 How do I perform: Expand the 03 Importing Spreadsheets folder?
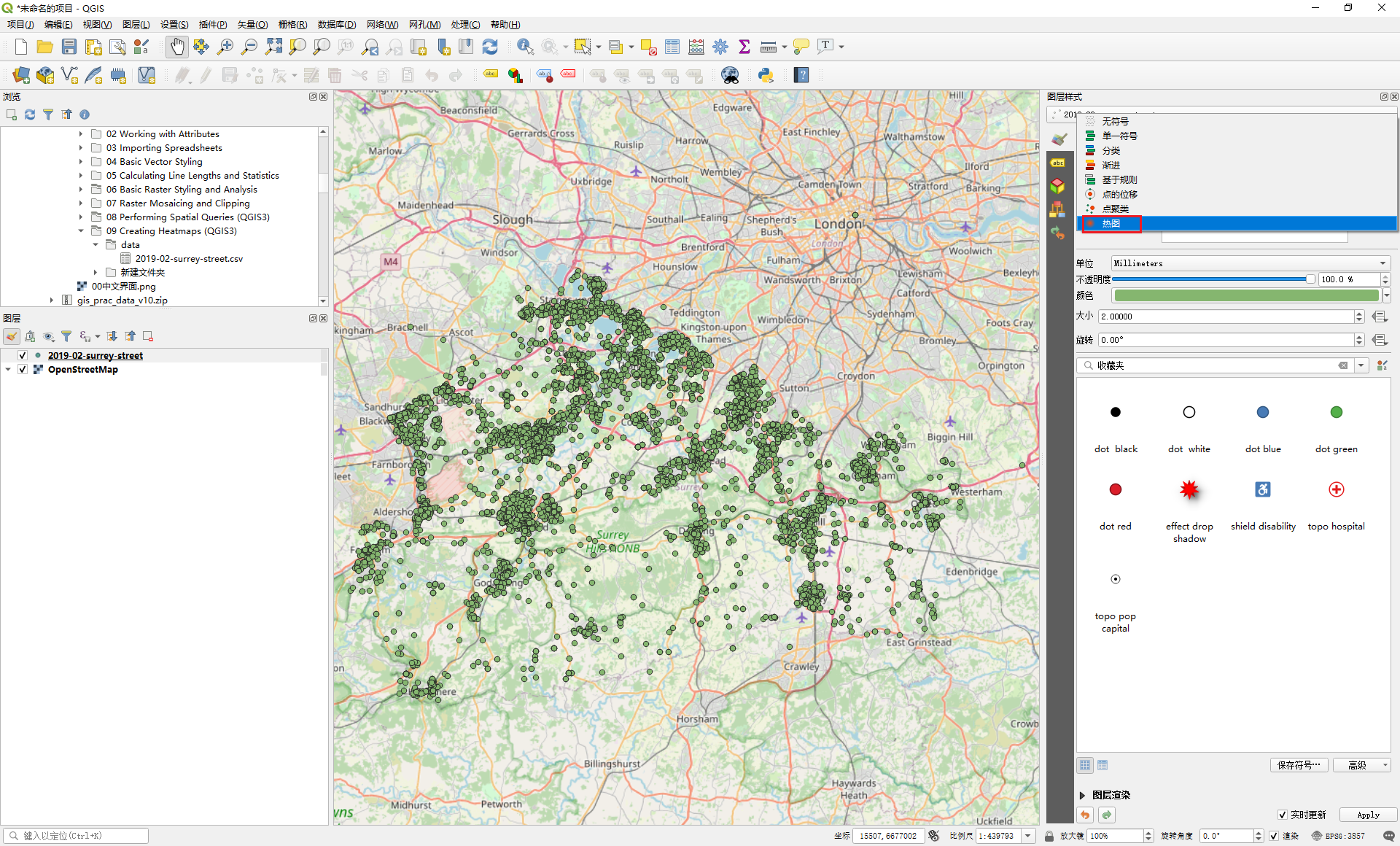[x=81, y=147]
